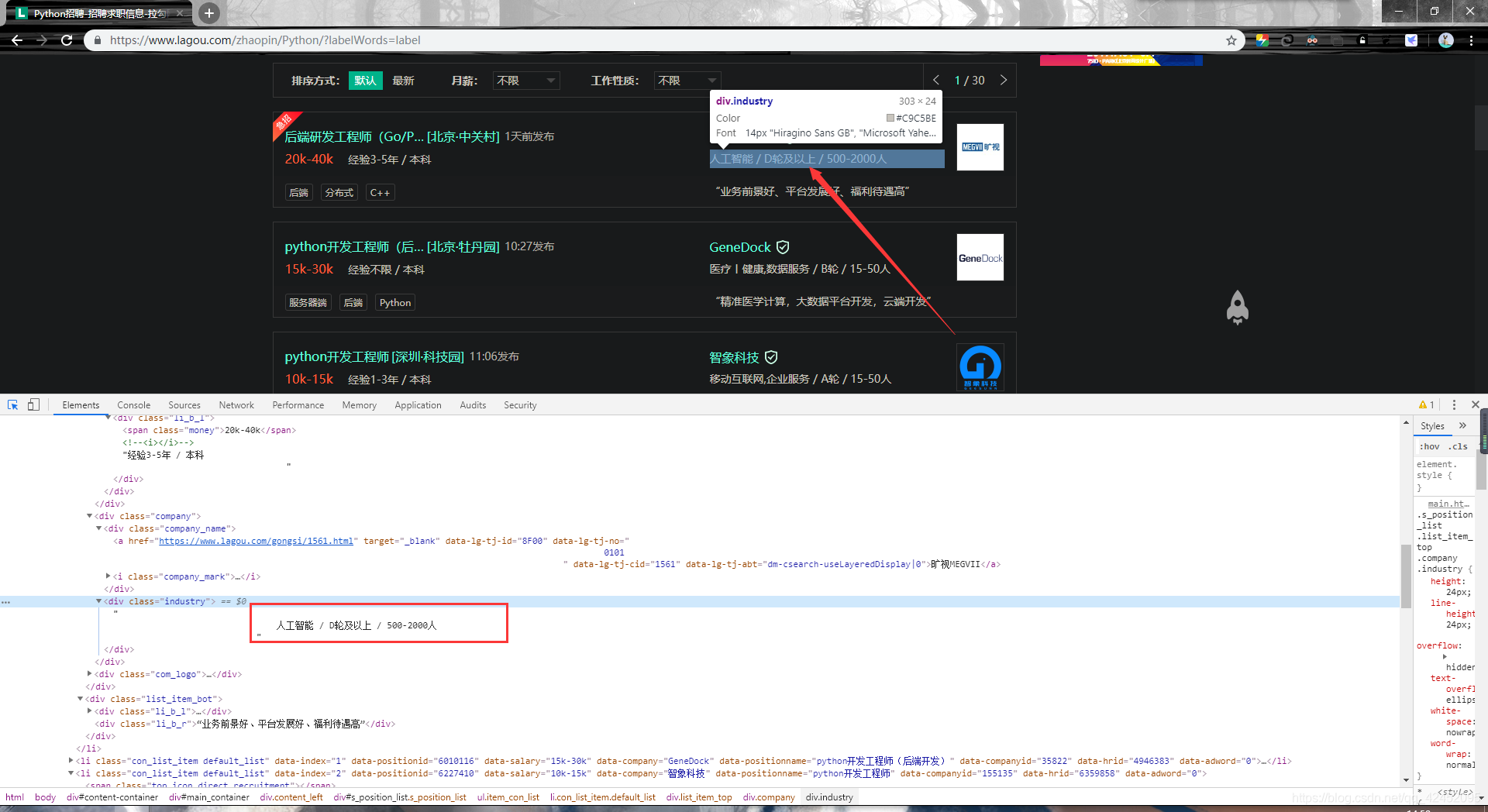Collapse the li with data-index="2"
The image size is (1488, 812).
[x=71, y=773]
